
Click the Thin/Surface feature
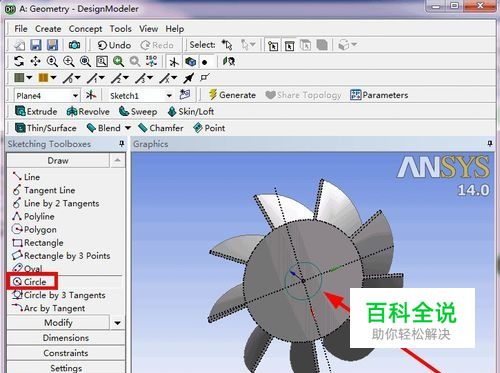pyautogui.click(x=46, y=128)
